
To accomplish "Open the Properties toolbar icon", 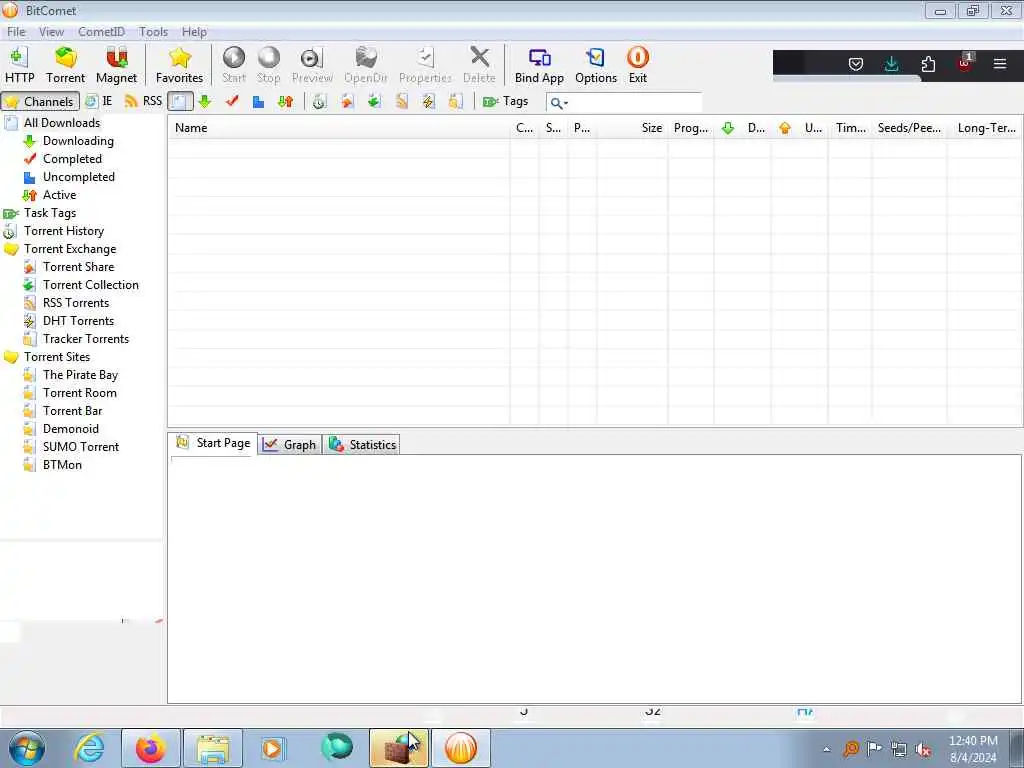I will pos(425,65).
